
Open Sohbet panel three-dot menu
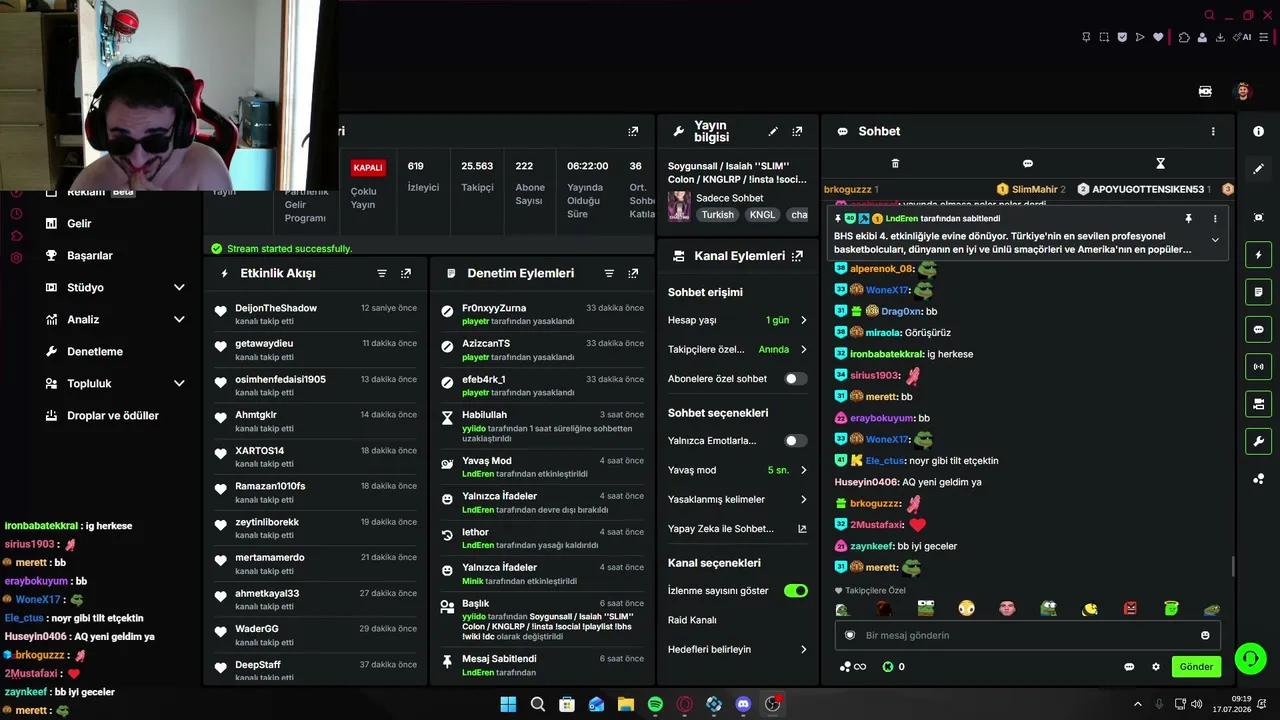(1213, 131)
